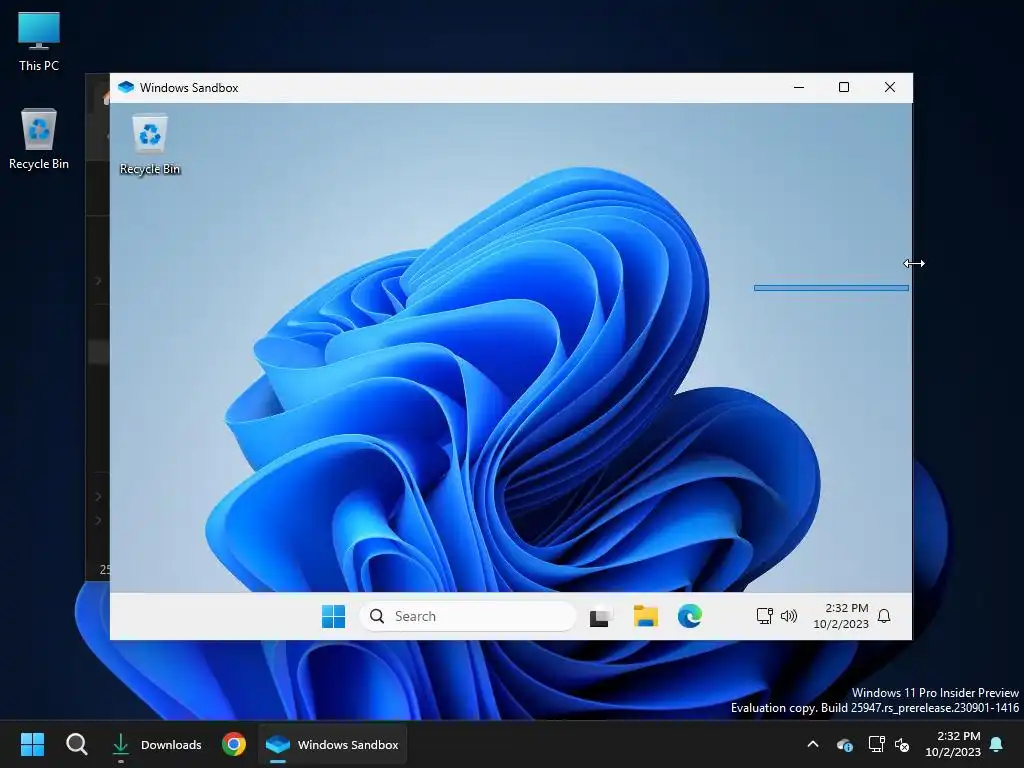Viewport: 1024px width, 768px height.
Task: Launch Microsoft Edge in the sandbox taskbar
Action: point(690,616)
